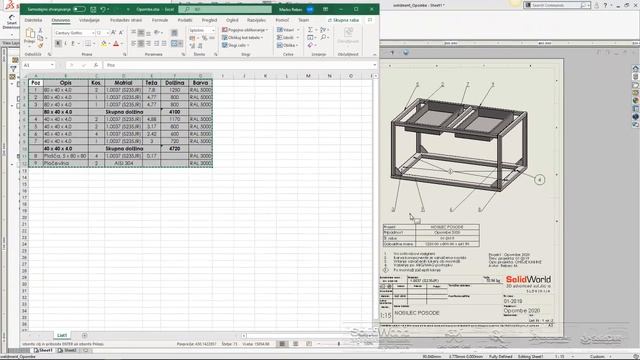
Task: Click the Copy icon in clipboard group
Action: (x=40, y=38)
